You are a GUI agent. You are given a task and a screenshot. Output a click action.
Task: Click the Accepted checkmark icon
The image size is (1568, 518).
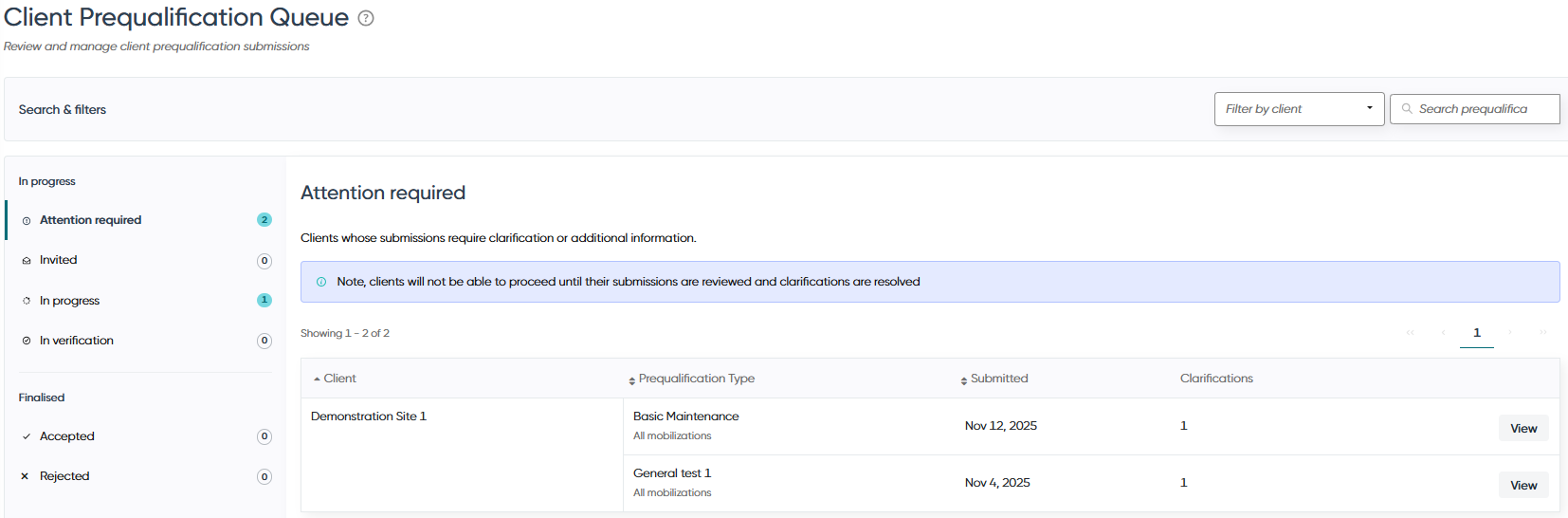coord(27,436)
